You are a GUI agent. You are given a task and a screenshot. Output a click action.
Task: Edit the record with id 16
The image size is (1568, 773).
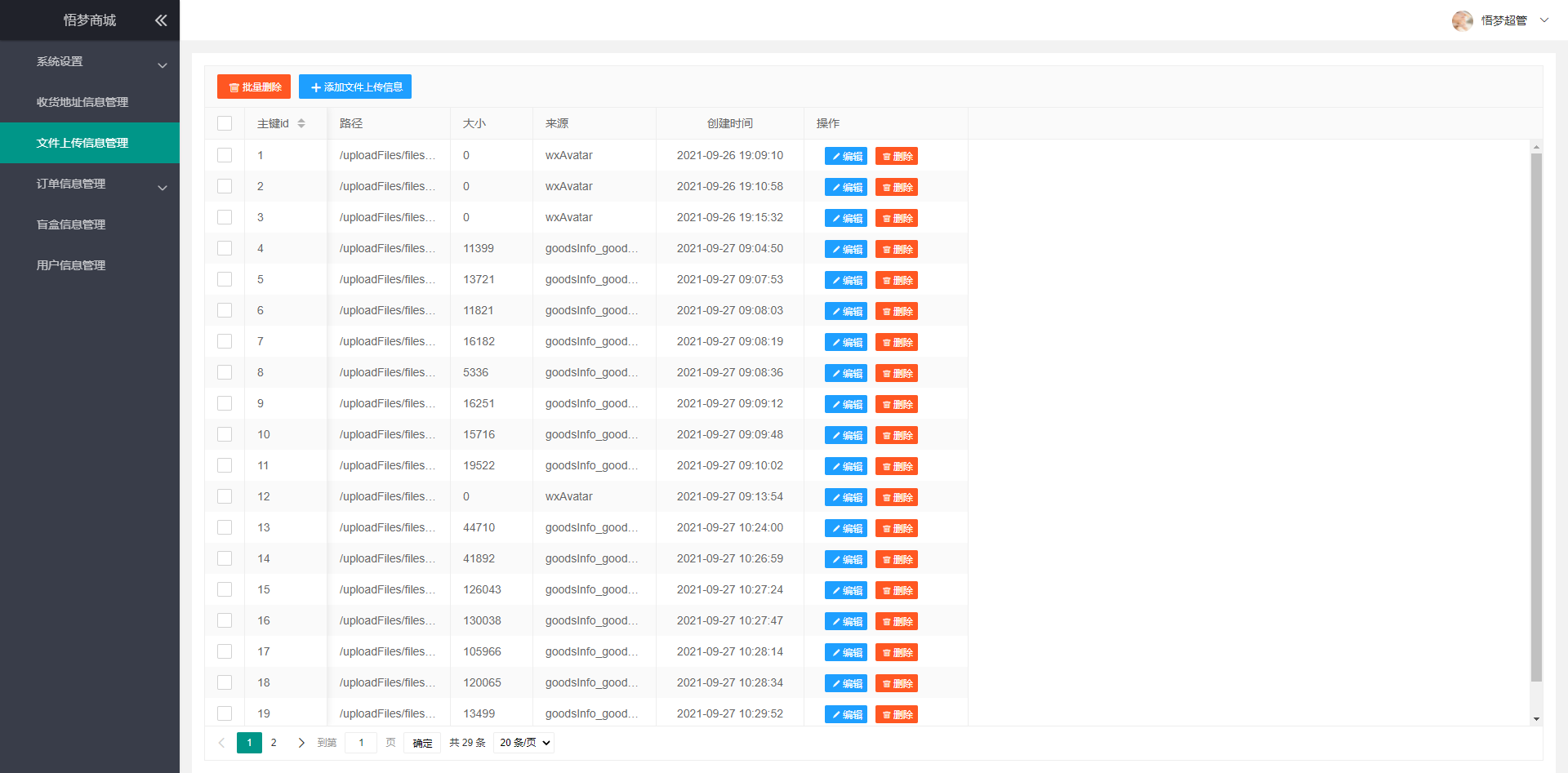(846, 621)
